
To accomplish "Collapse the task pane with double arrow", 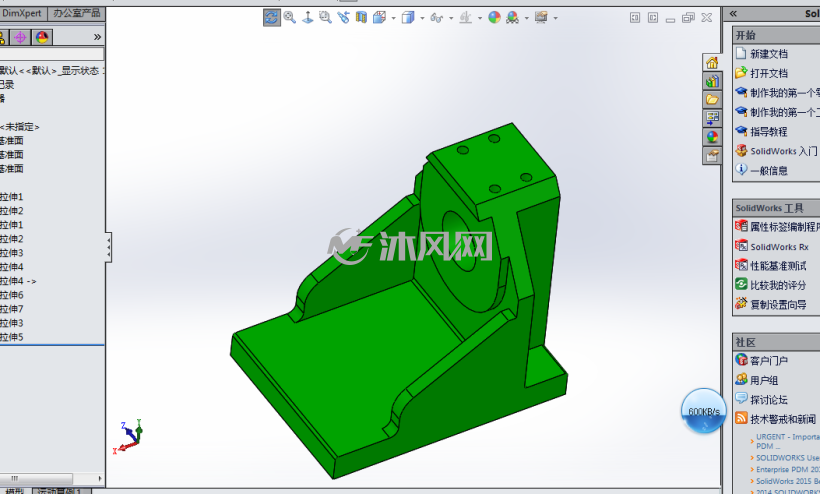I will [x=733, y=14].
